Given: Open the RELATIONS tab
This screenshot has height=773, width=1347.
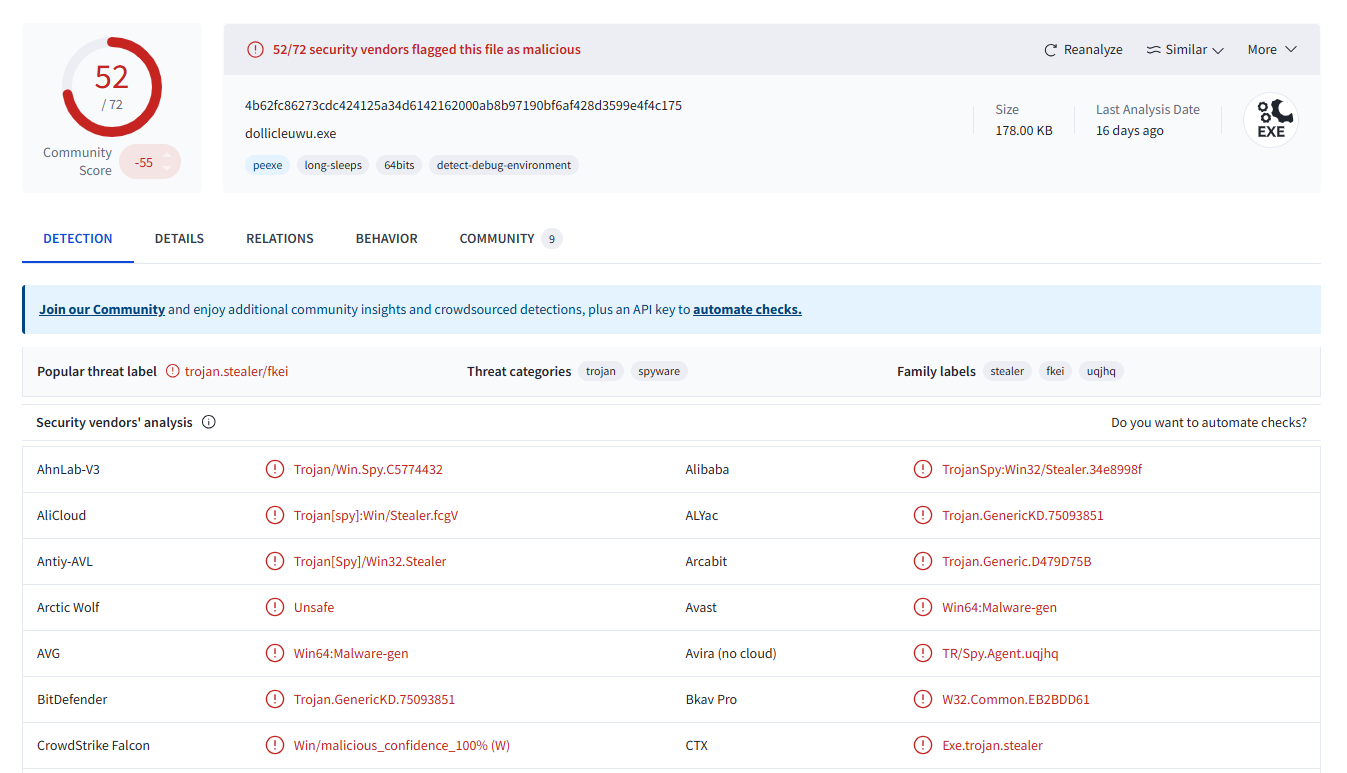Looking at the screenshot, I should click(280, 239).
